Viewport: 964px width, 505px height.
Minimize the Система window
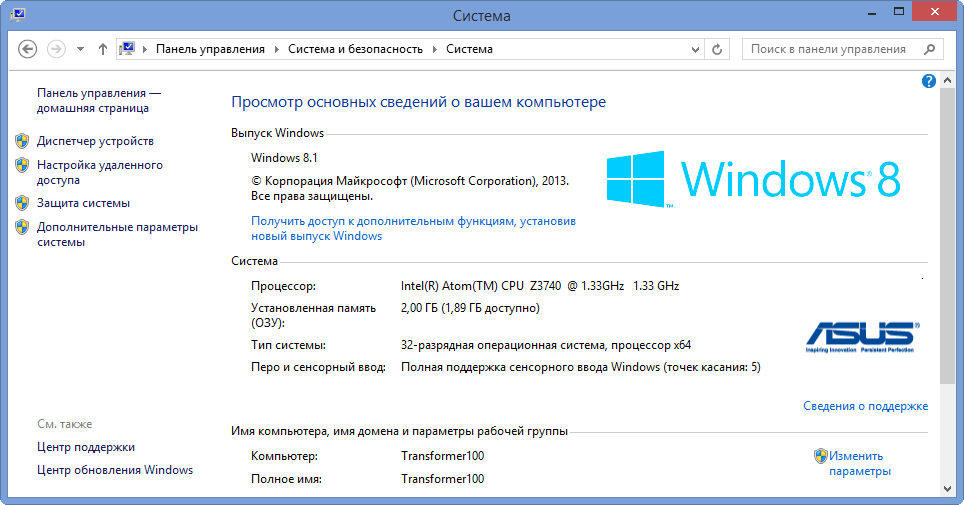(872, 12)
